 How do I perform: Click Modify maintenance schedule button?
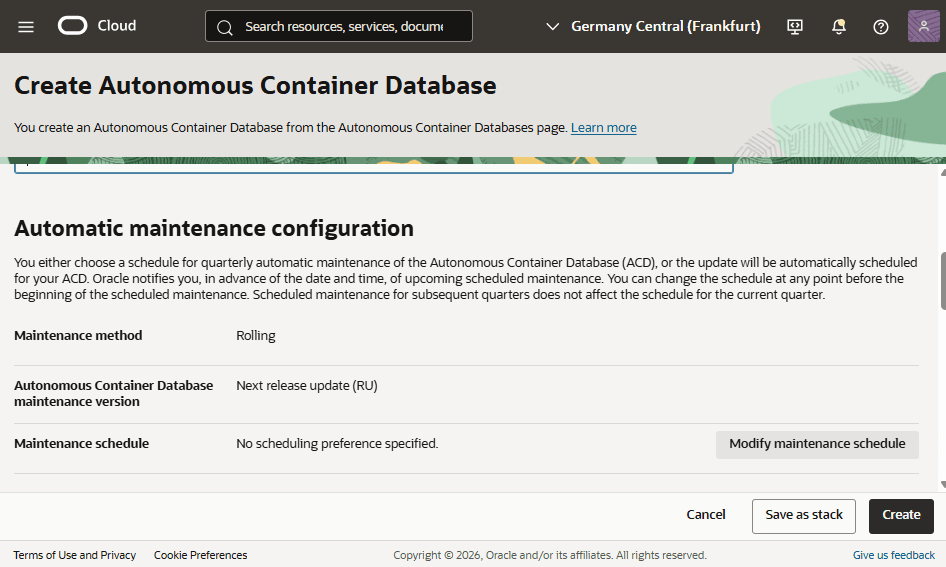[x=817, y=444]
